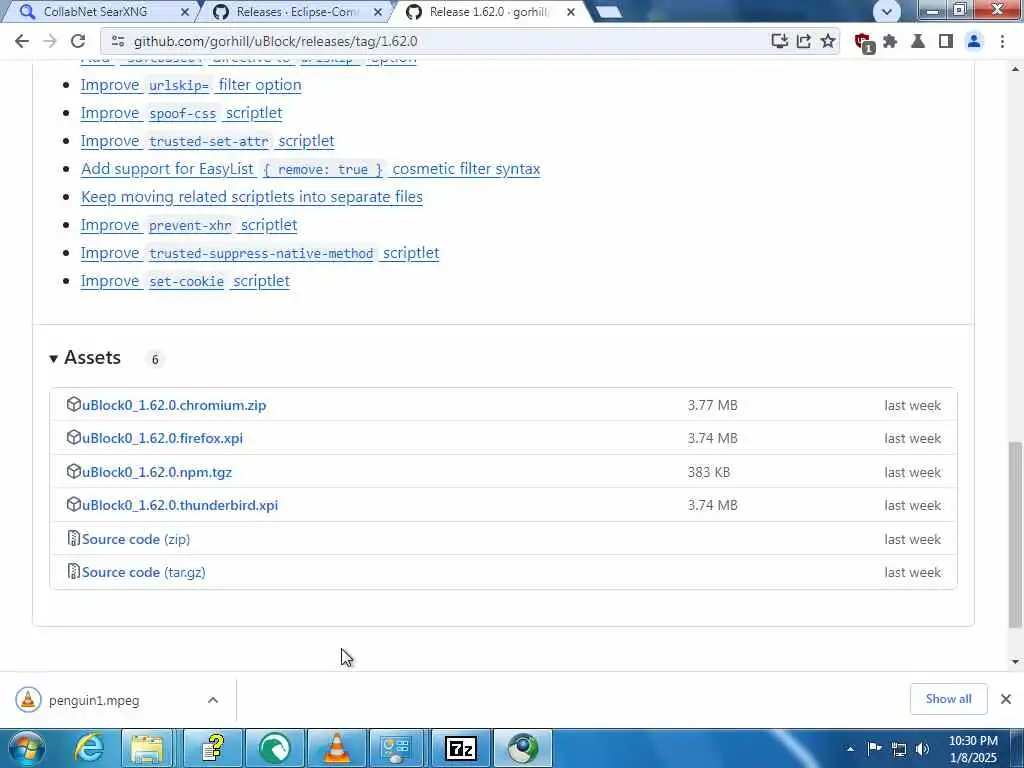This screenshot has width=1024, height=768.
Task: Open options chevron for penguin1.mpeg download
Action: 213,700
